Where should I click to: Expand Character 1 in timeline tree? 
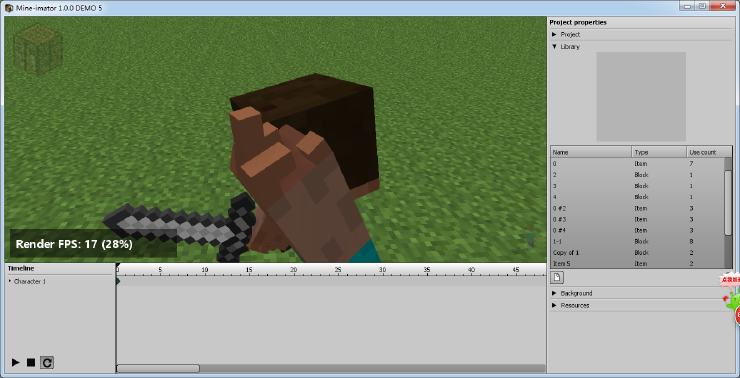[10, 281]
